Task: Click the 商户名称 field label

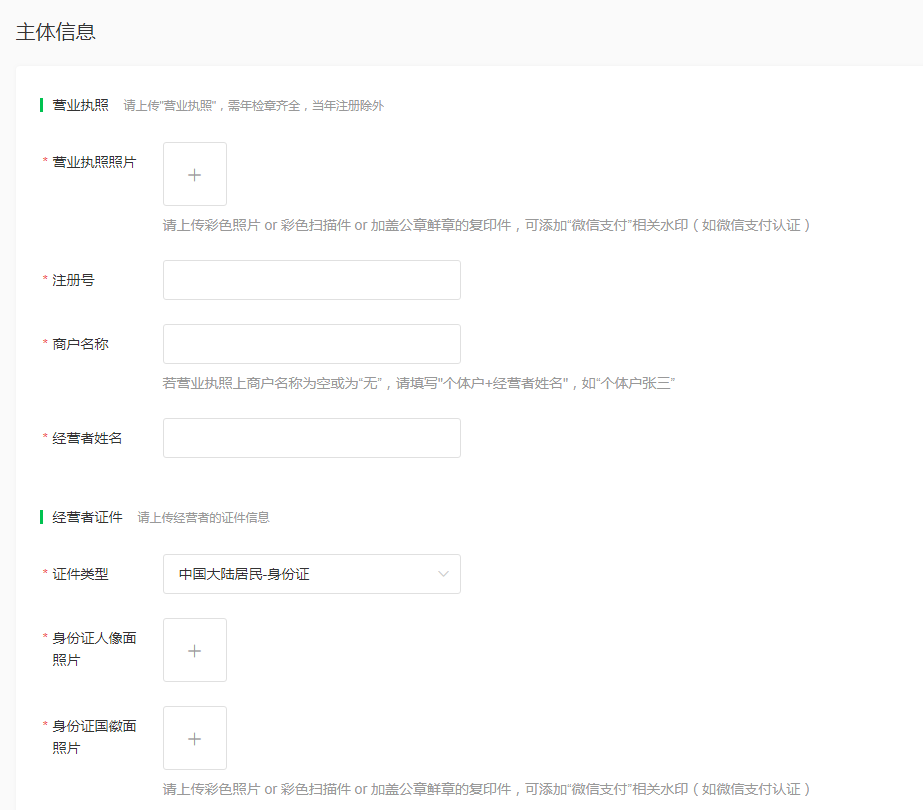Action: click(x=80, y=344)
